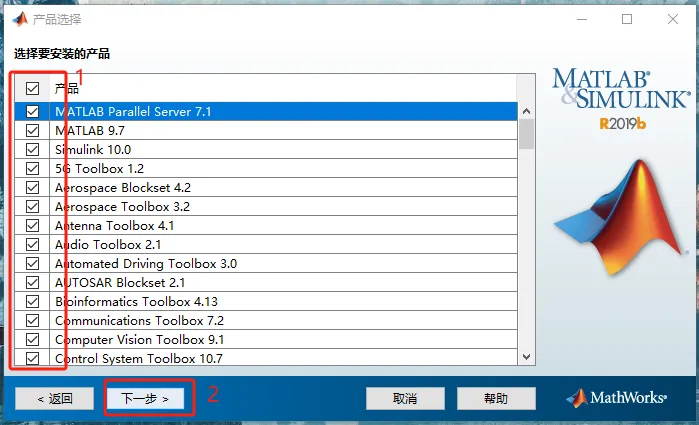
Task: Click the MathWorks logo in footer
Action: pos(617,398)
